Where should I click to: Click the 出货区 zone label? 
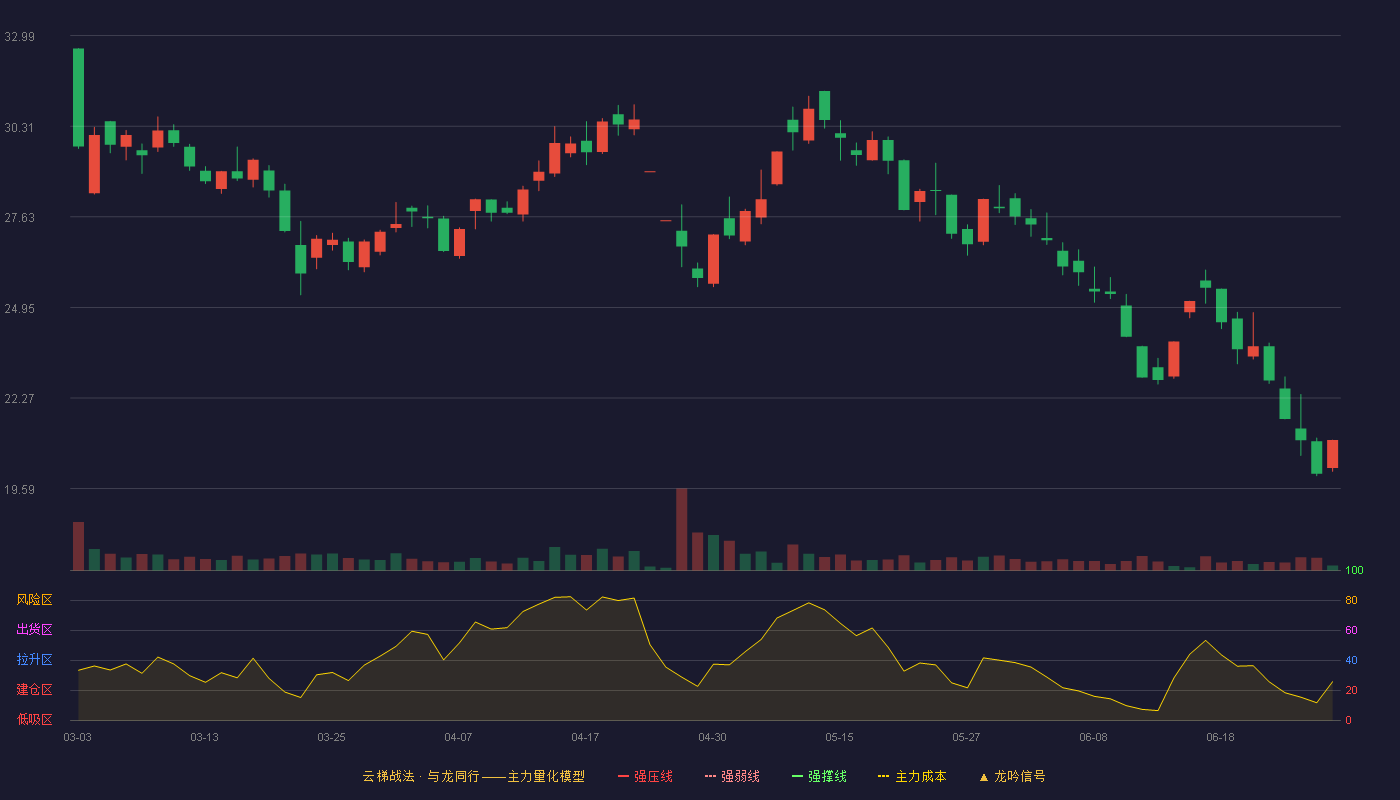point(34,630)
